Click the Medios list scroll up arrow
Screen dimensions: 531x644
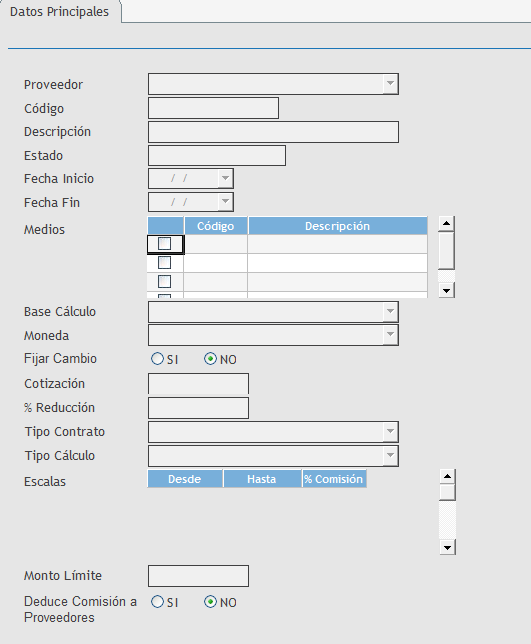446,224
